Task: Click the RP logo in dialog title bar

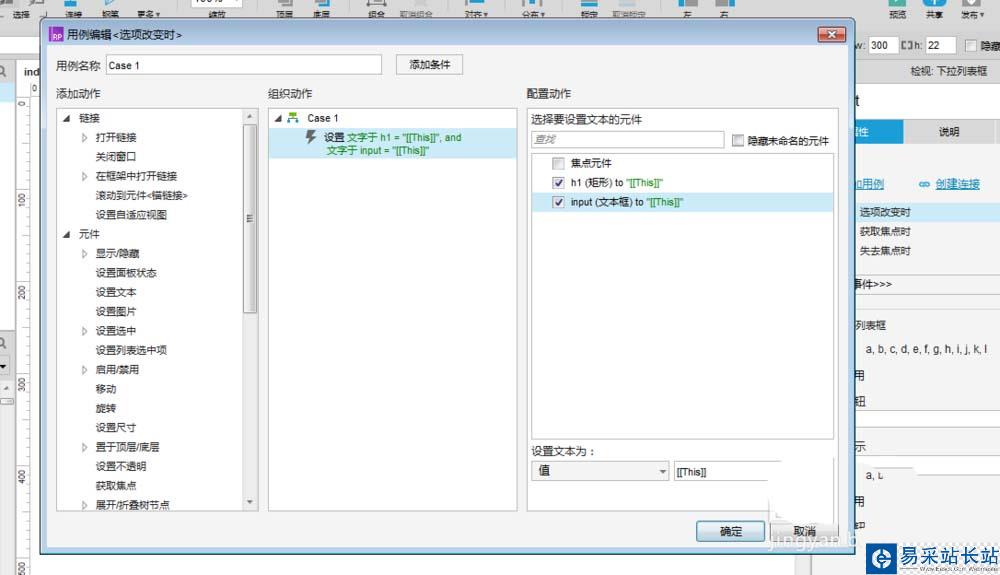Action: 56,34
